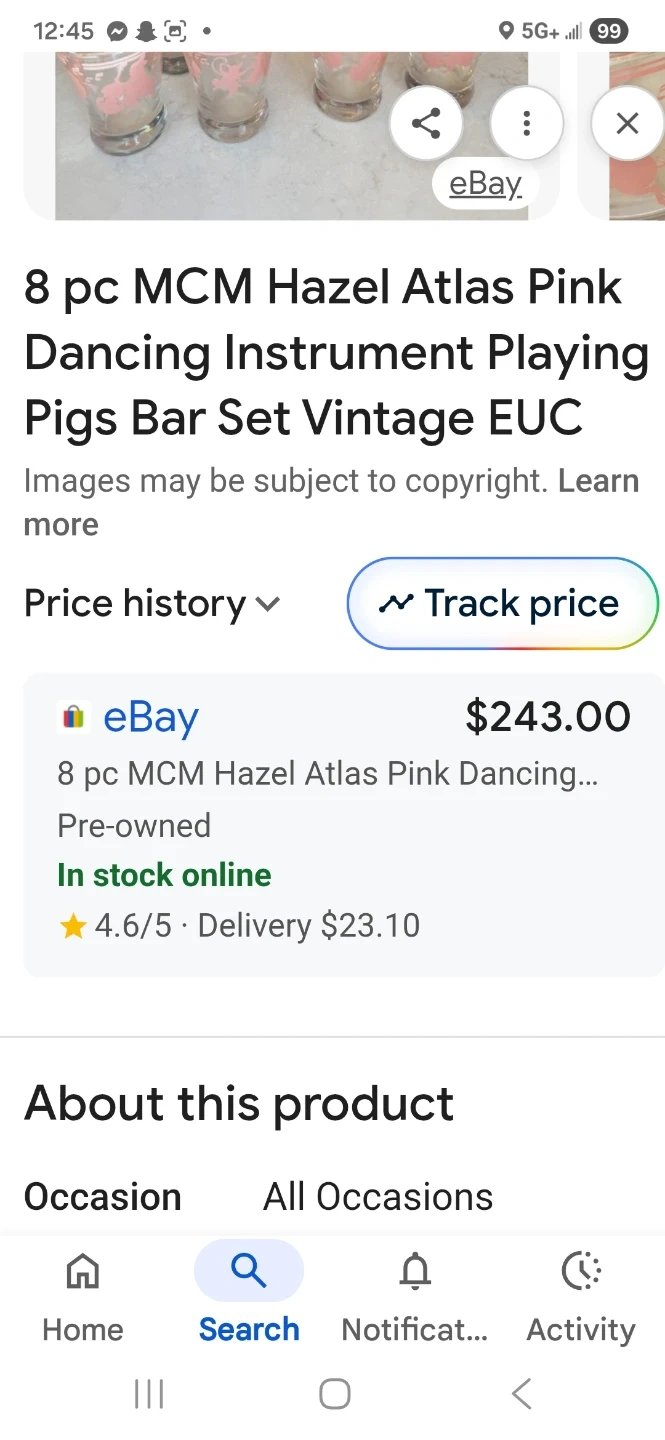Close the product image viewer
The width and height of the screenshot is (665, 1440).
click(627, 124)
